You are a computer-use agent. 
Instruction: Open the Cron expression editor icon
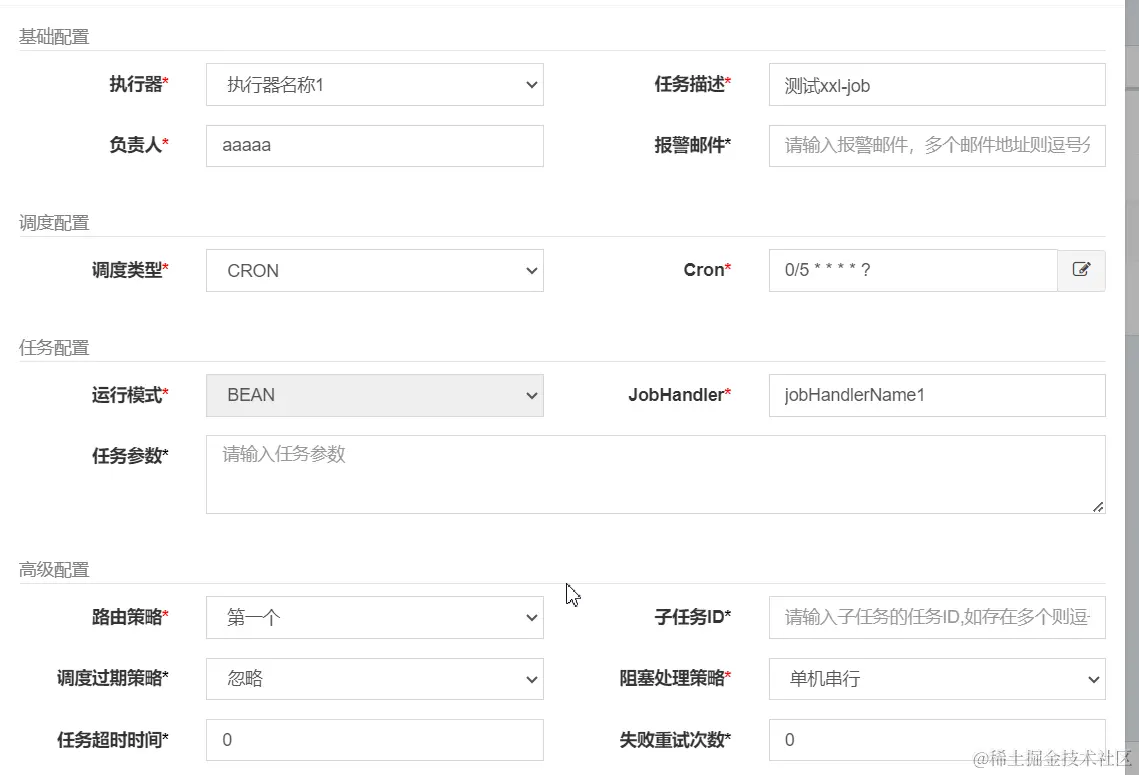[x=1081, y=270]
